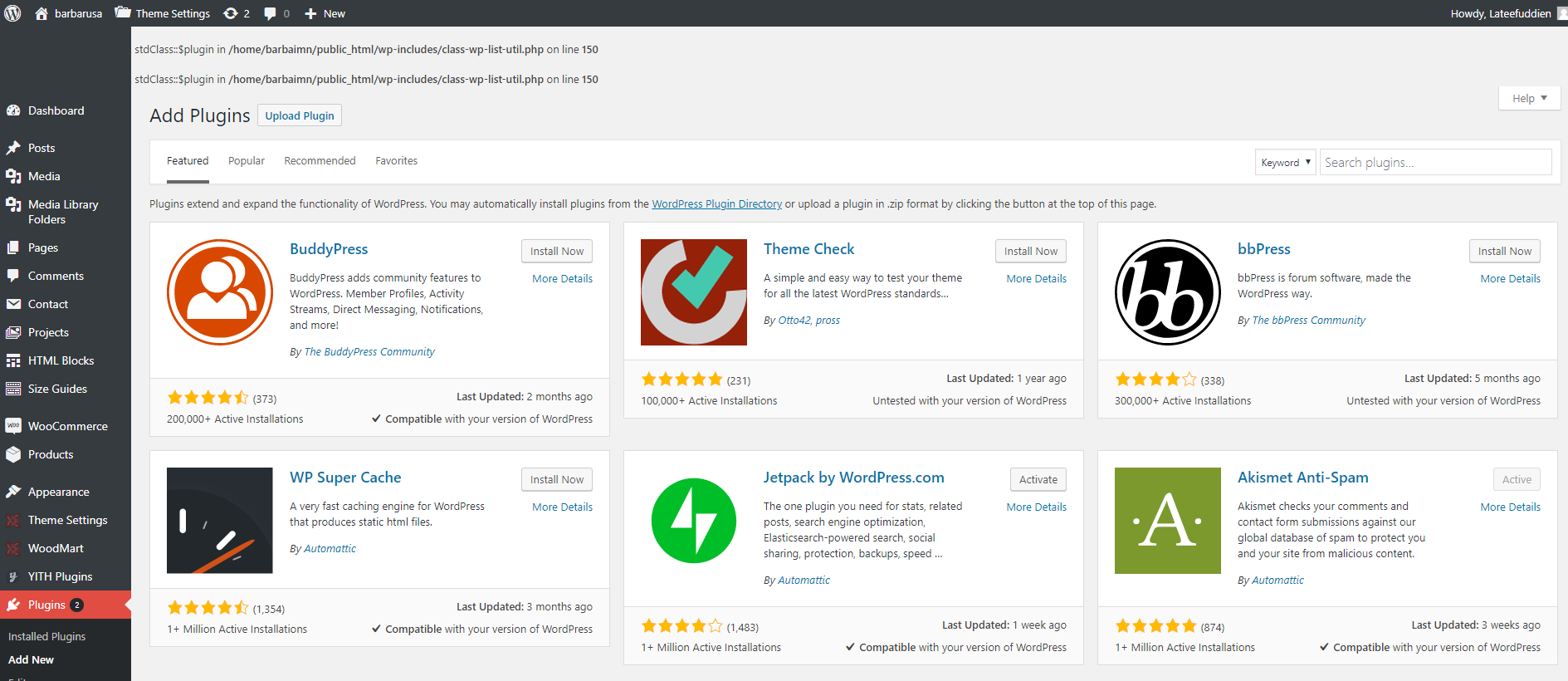1568x681 pixels.
Task: Click the YITH Plugins icon
Action: (x=13, y=576)
